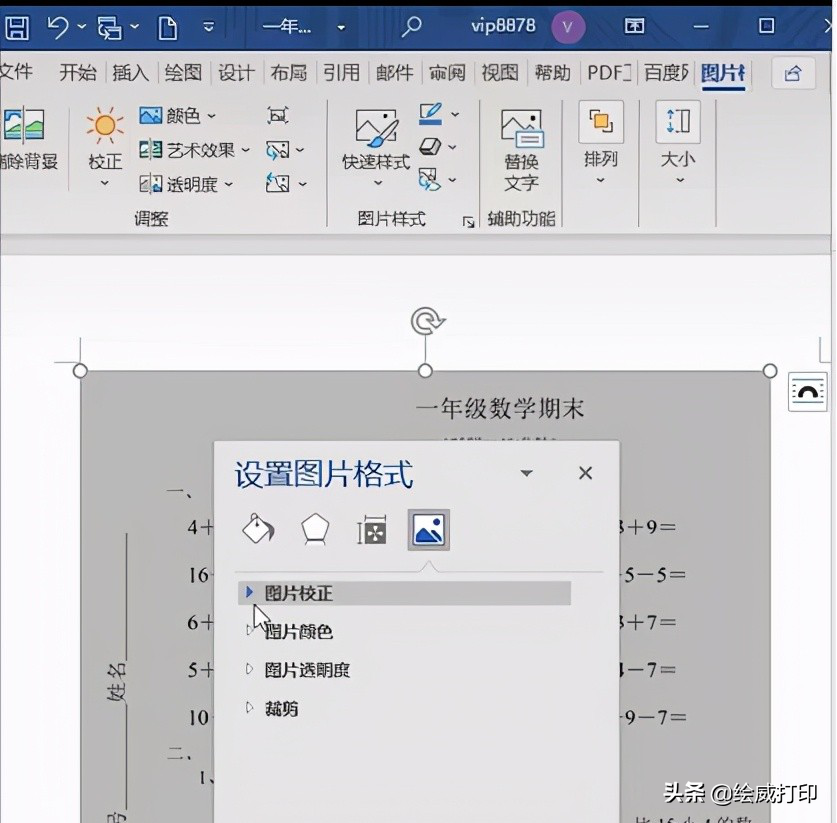Select the Effects pentagon icon in pane
Image resolution: width=837 pixels, height=823 pixels.
pos(315,530)
